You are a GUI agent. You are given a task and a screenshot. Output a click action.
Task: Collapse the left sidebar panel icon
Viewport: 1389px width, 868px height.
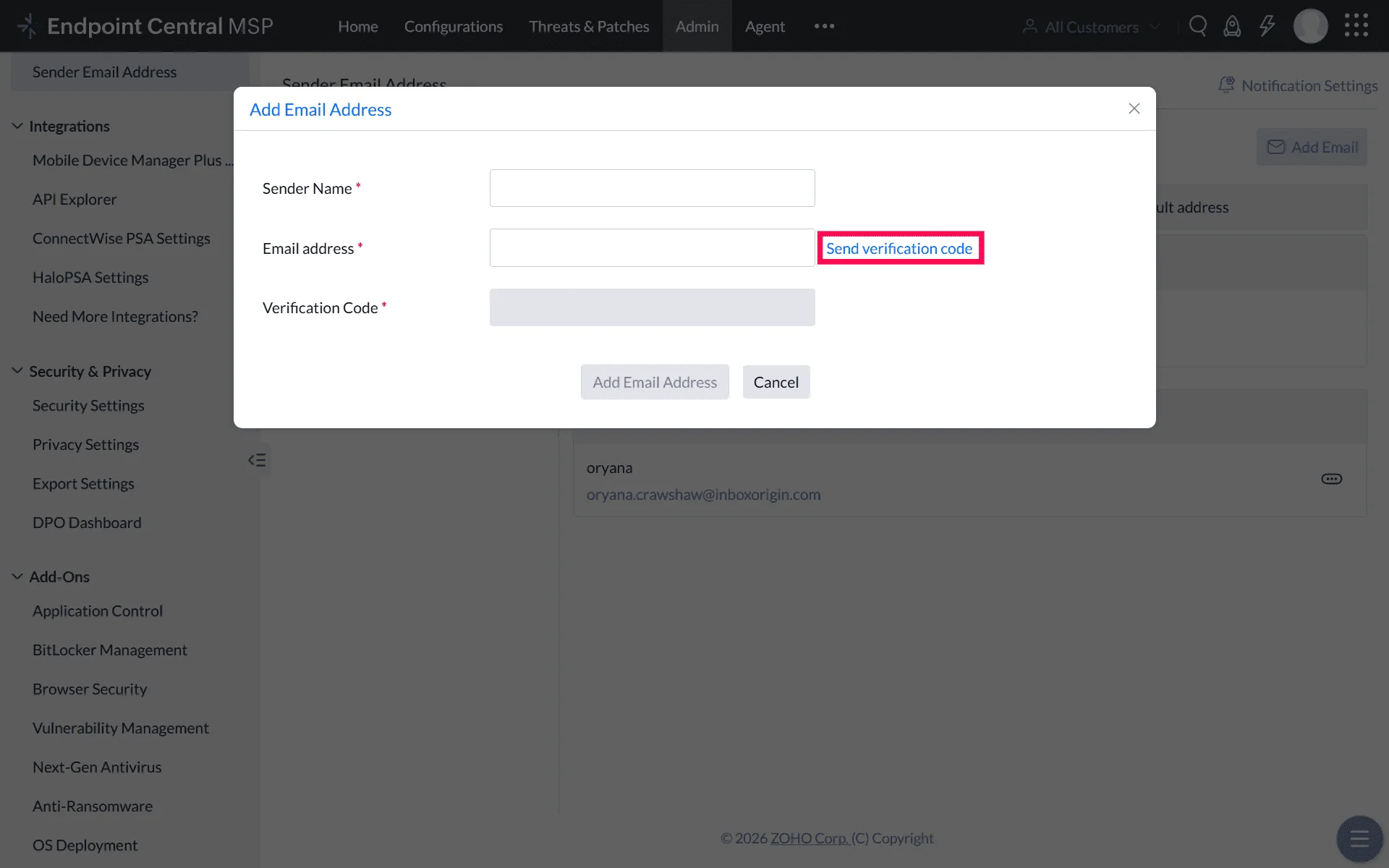[x=257, y=460]
